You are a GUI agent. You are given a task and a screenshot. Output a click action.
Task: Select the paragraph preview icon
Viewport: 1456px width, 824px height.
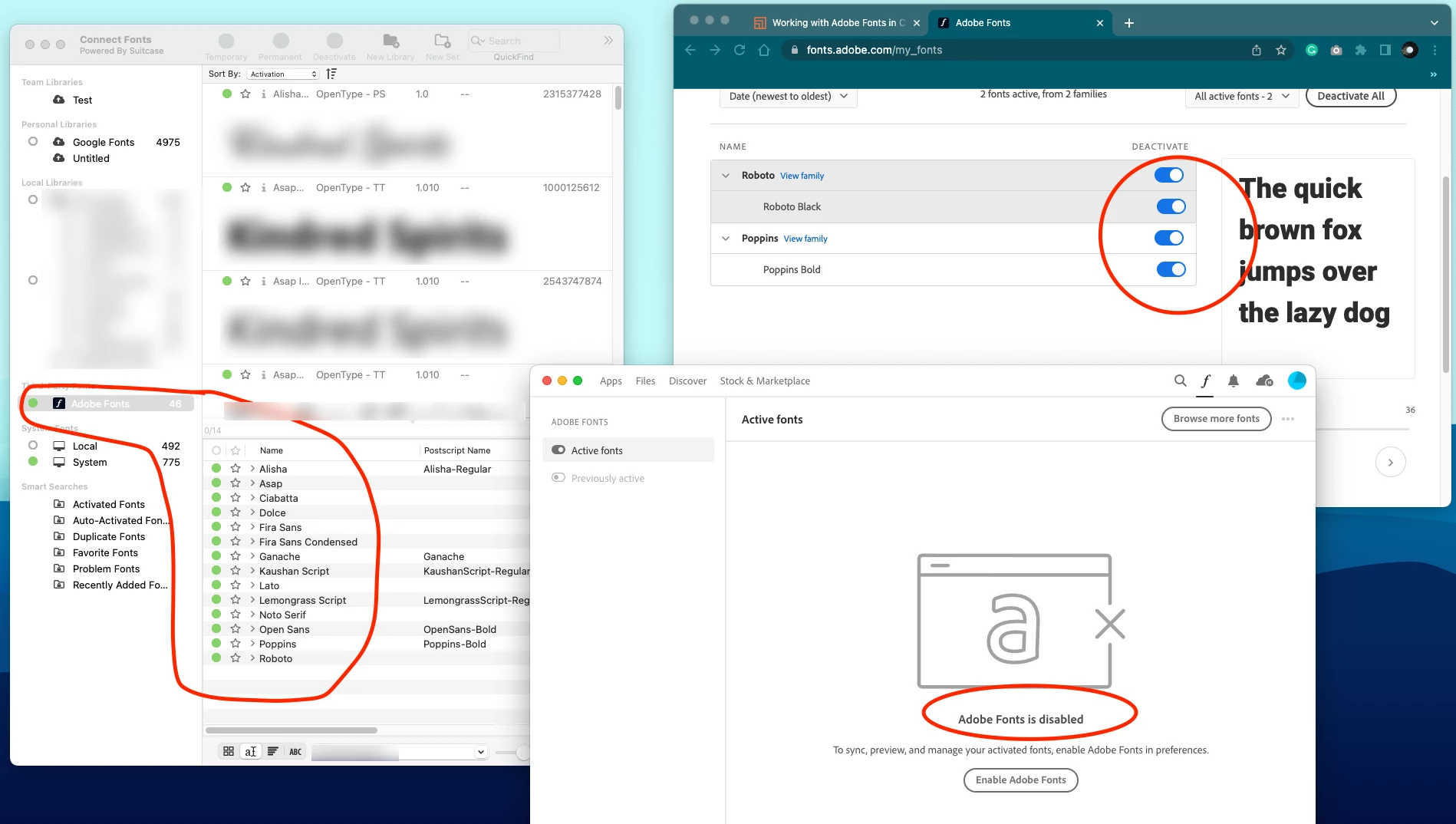272,752
